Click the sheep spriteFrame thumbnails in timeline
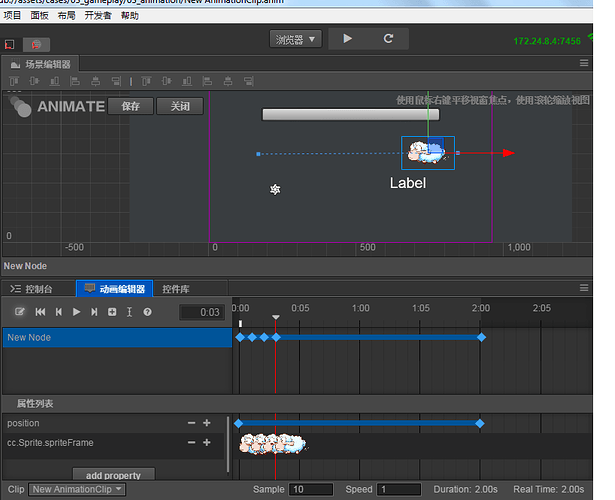 pyautogui.click(x=272, y=444)
